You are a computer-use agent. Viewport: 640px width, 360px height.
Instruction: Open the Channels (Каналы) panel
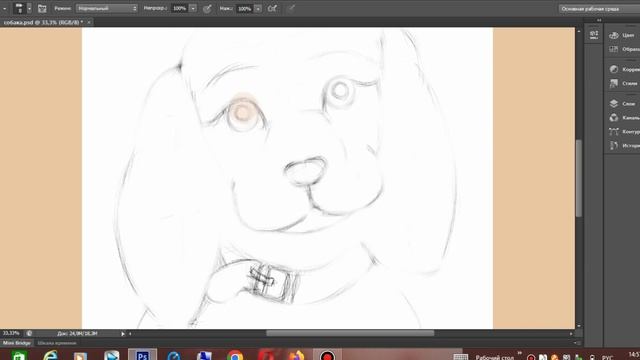624,118
